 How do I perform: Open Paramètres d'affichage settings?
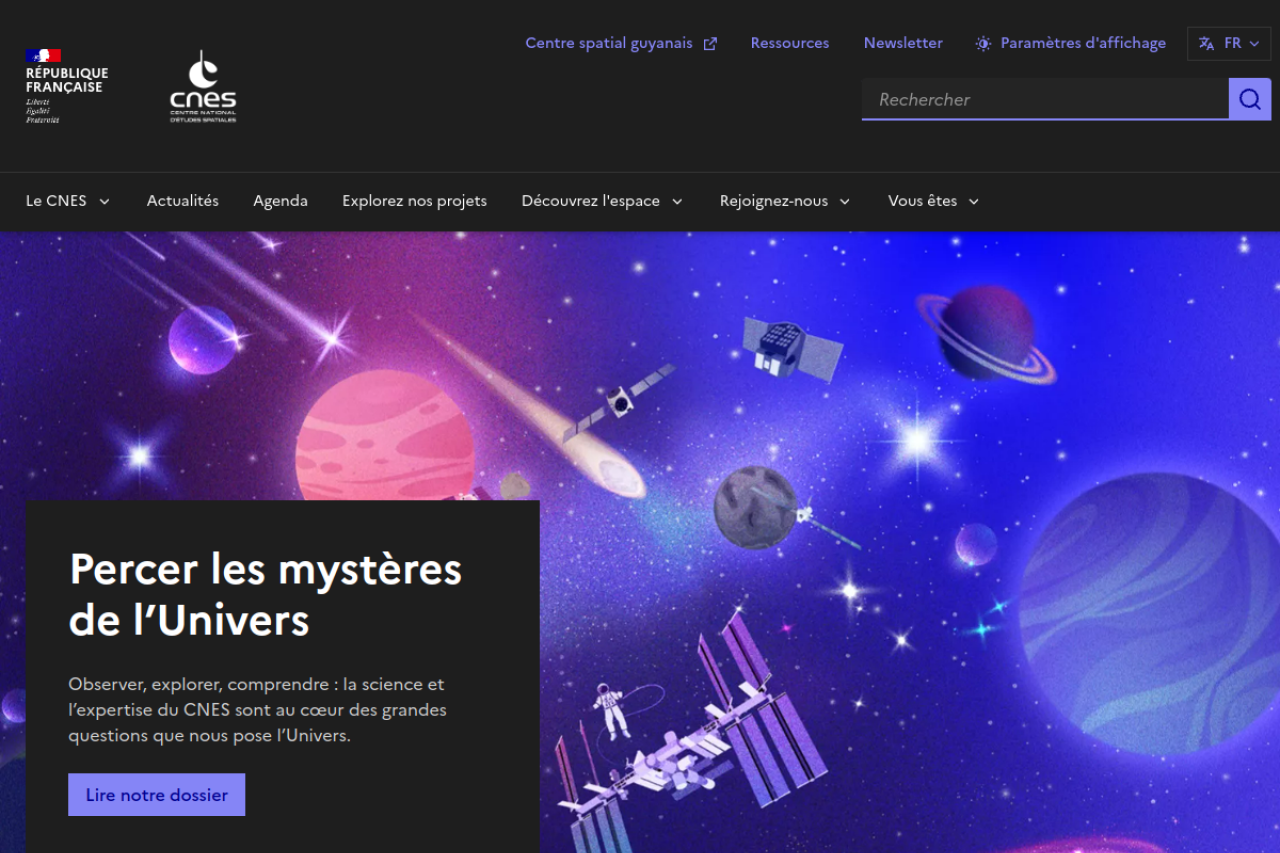(x=1071, y=43)
